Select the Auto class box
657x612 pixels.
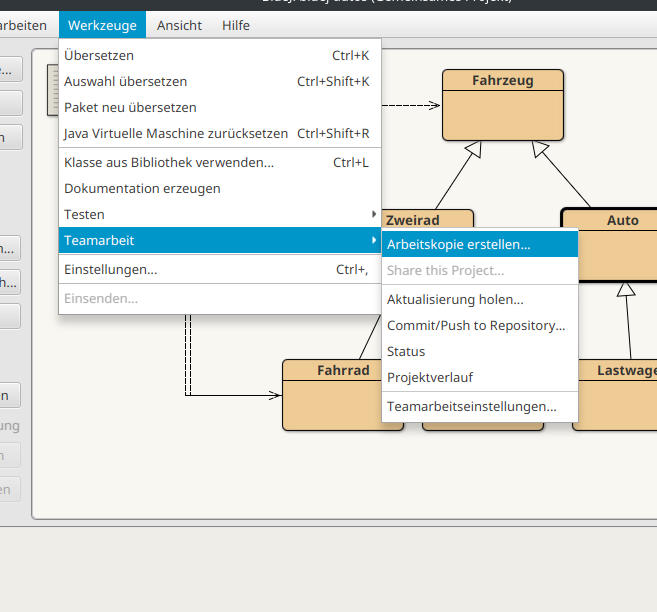(x=618, y=244)
